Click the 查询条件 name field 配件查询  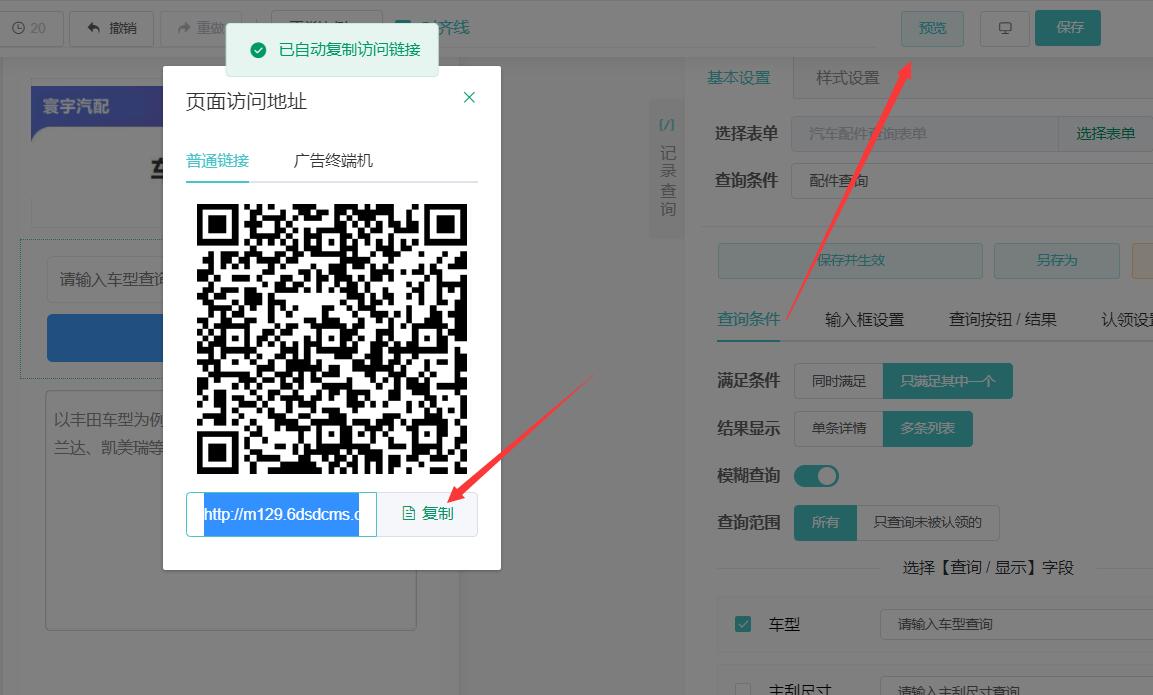[972, 181]
